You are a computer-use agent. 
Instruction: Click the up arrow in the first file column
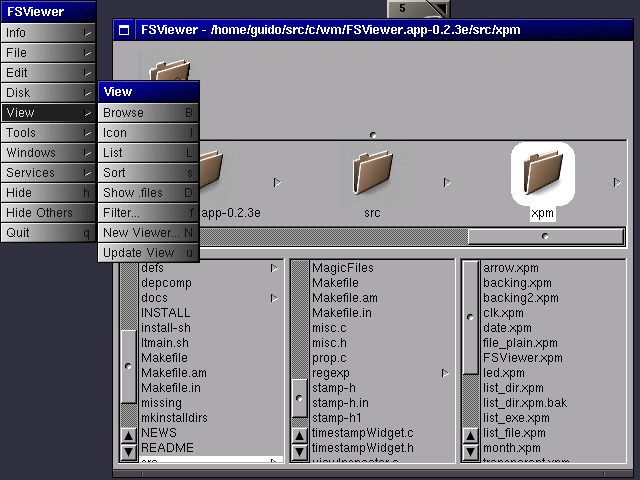tap(128, 435)
